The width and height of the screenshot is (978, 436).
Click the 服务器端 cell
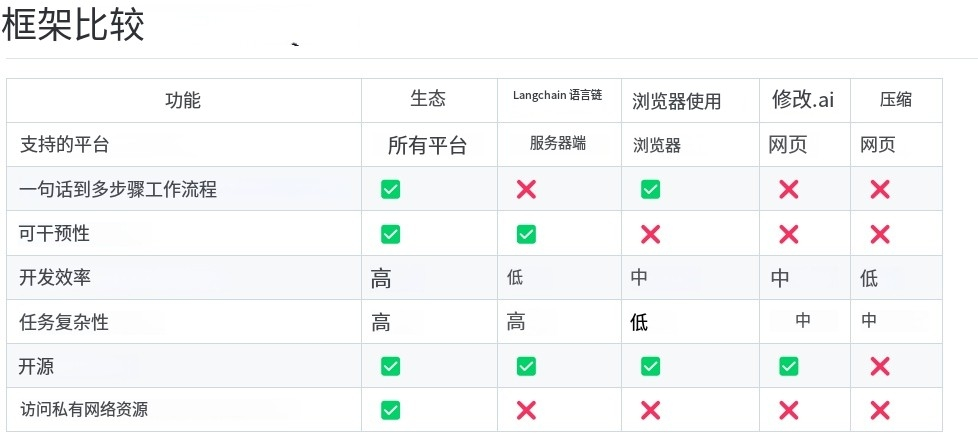coord(558,143)
